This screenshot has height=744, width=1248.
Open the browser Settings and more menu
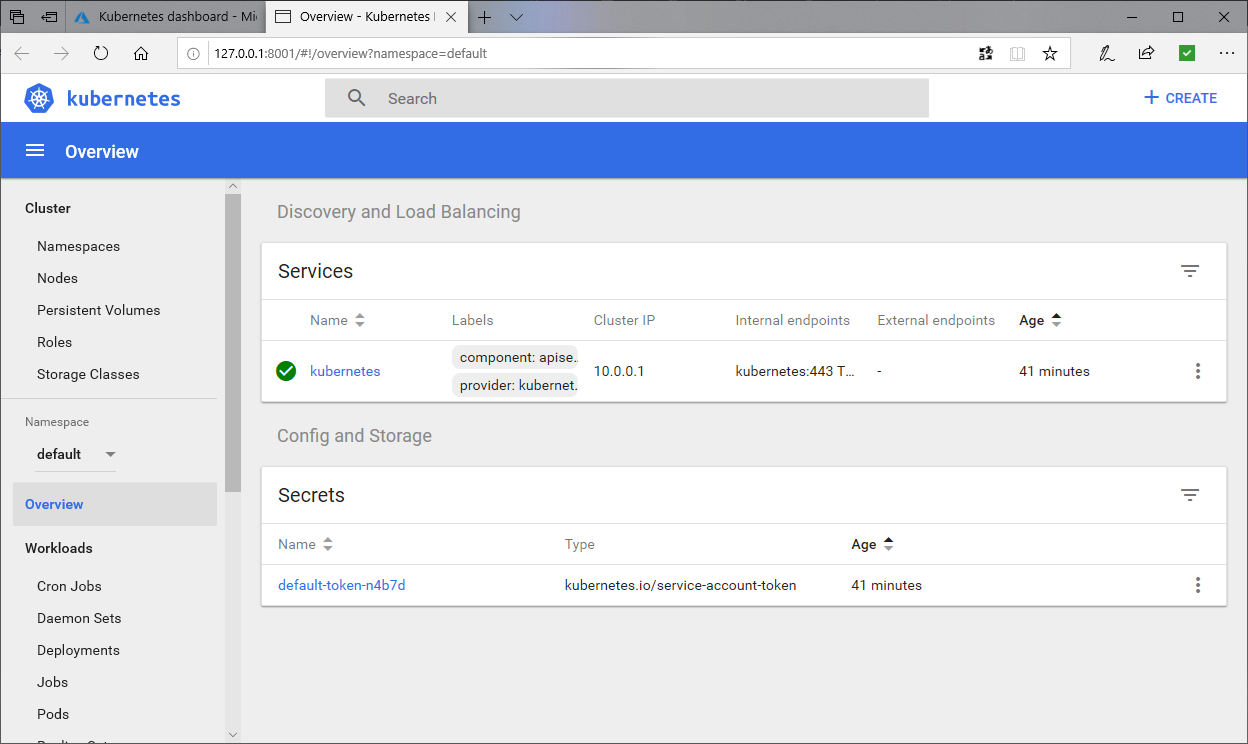[x=1227, y=53]
